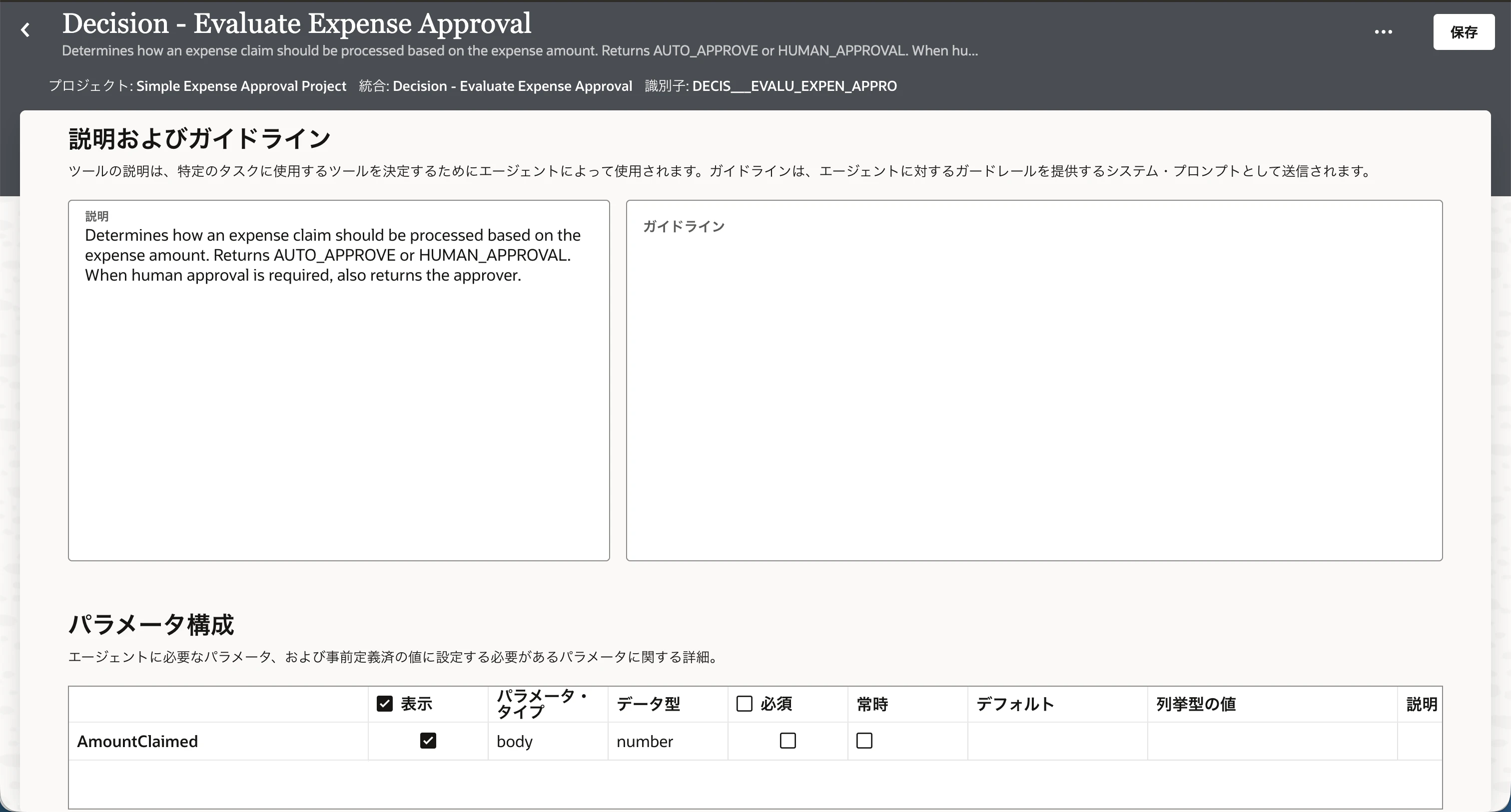The image size is (1511, 812).
Task: Click into the empty ガイドライン text area
Action: 1034,381
